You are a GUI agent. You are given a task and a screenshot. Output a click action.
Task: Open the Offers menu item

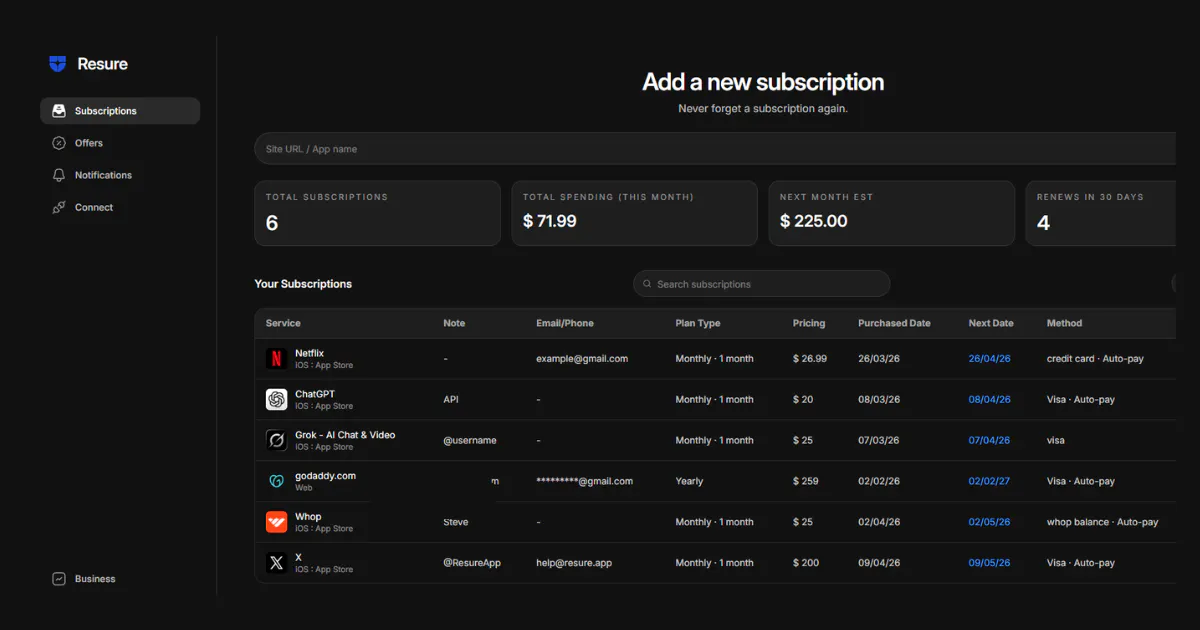120,143
